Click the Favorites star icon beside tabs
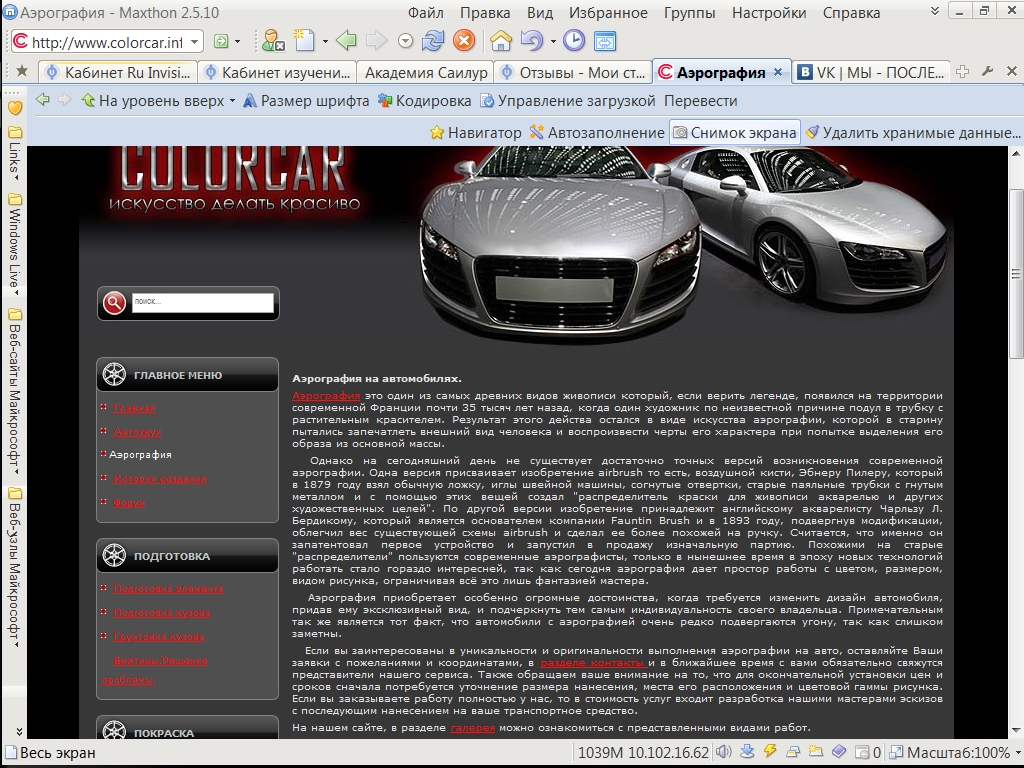Viewport: 1024px width, 768px height. [x=22, y=72]
